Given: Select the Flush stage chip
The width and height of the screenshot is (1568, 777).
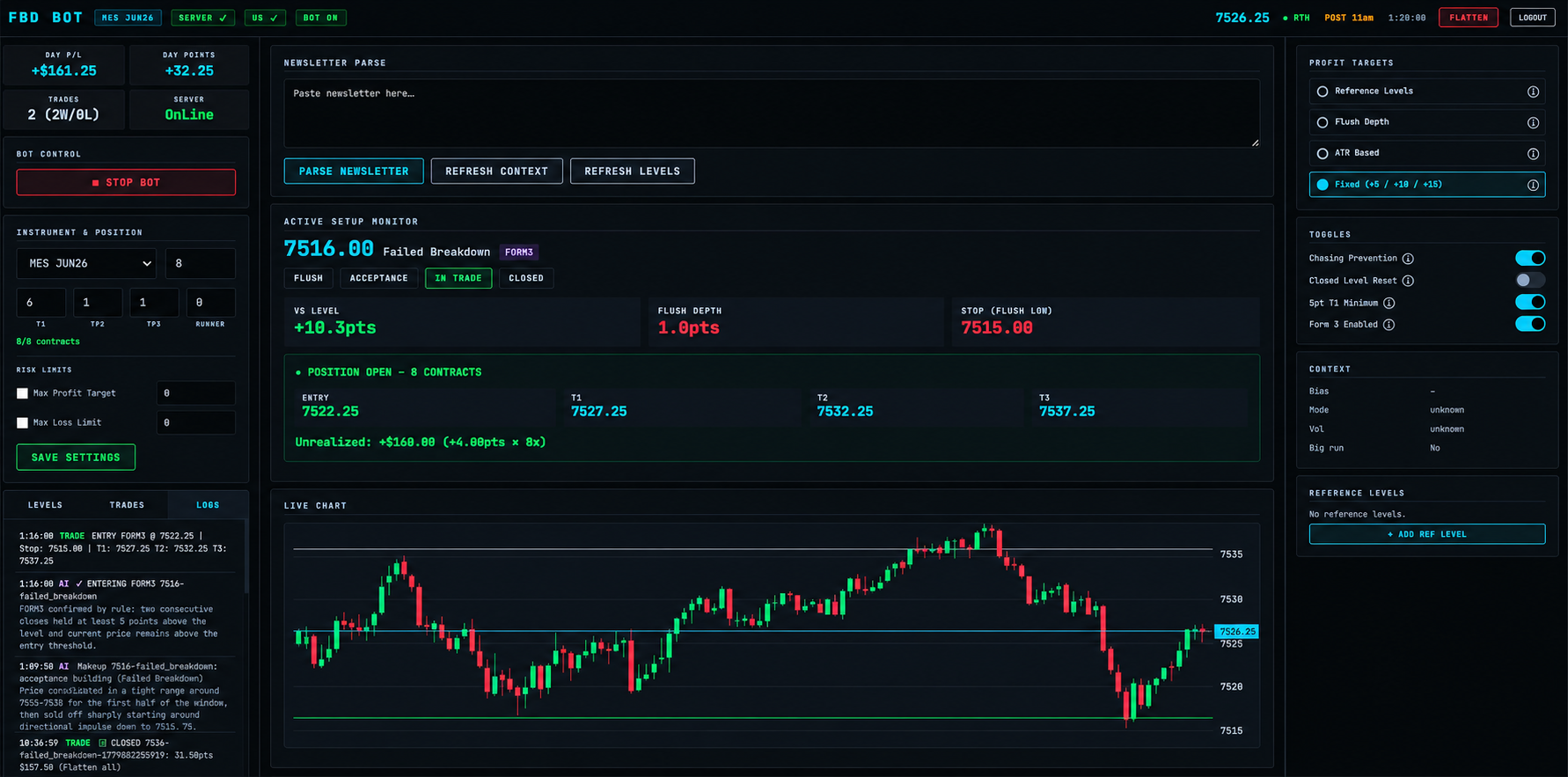Looking at the screenshot, I should point(308,278).
